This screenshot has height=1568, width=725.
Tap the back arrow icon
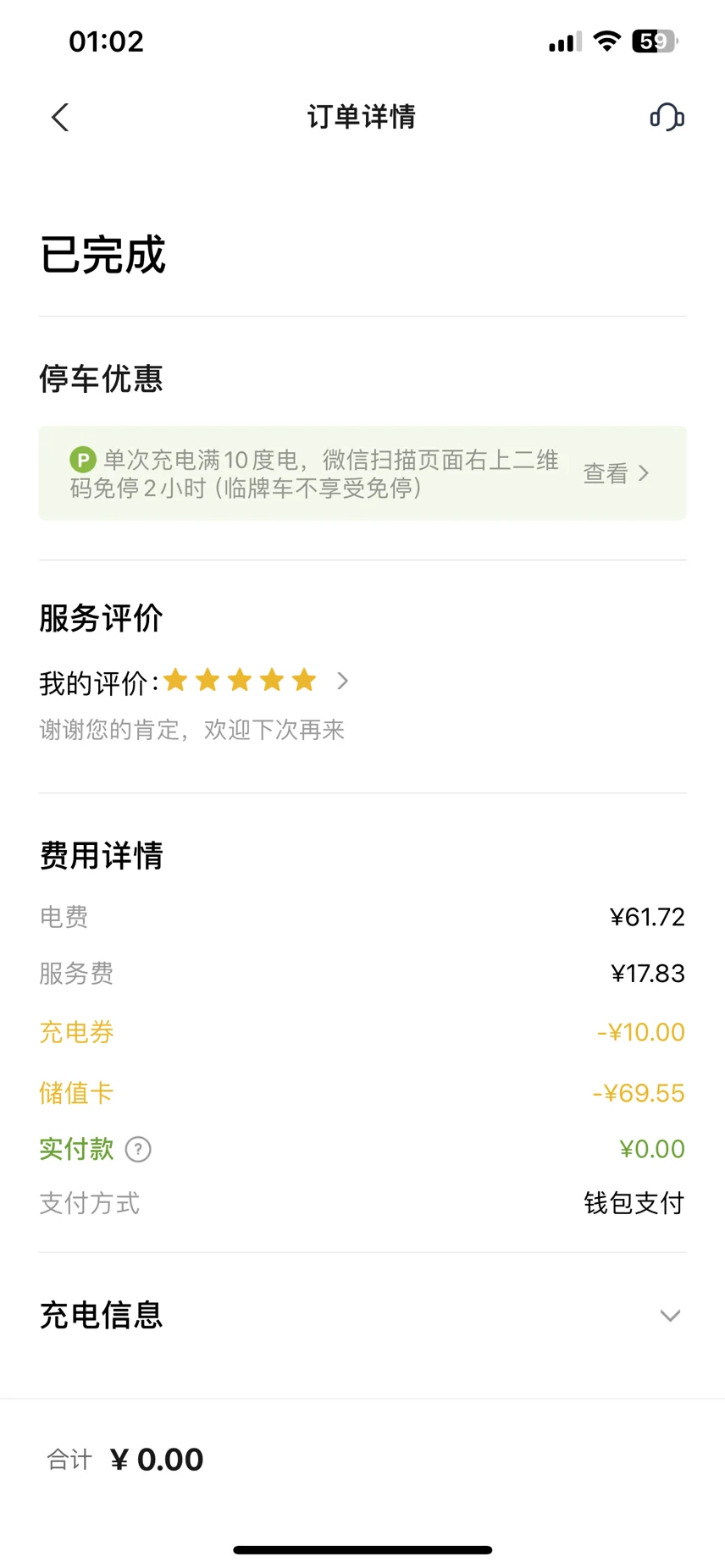point(59,117)
